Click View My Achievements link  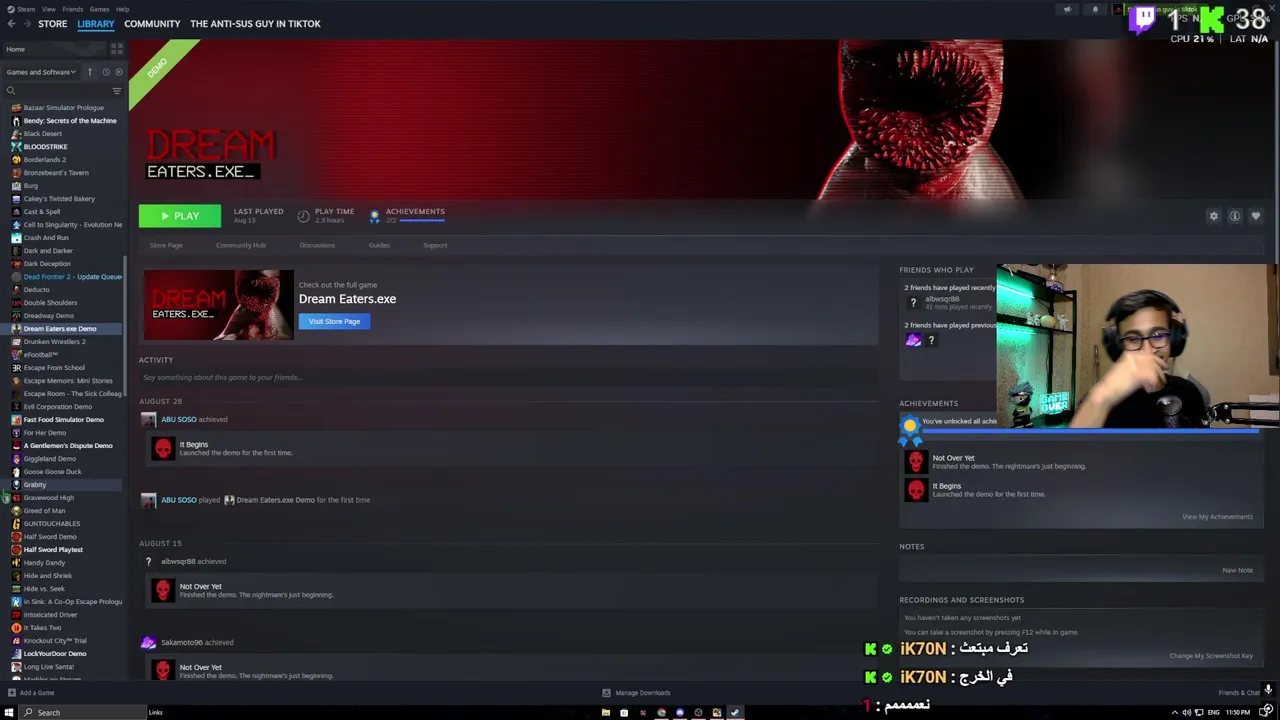[x=1217, y=517]
